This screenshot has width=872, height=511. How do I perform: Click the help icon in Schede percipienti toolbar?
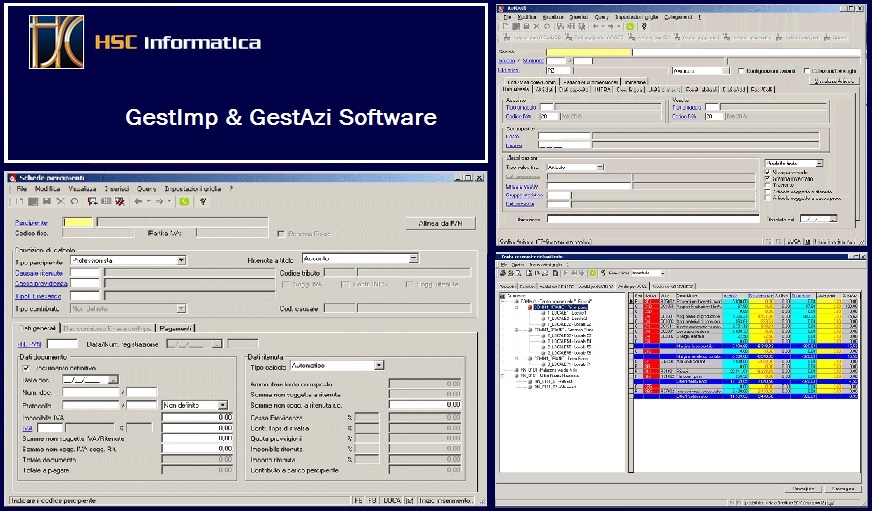tap(202, 201)
